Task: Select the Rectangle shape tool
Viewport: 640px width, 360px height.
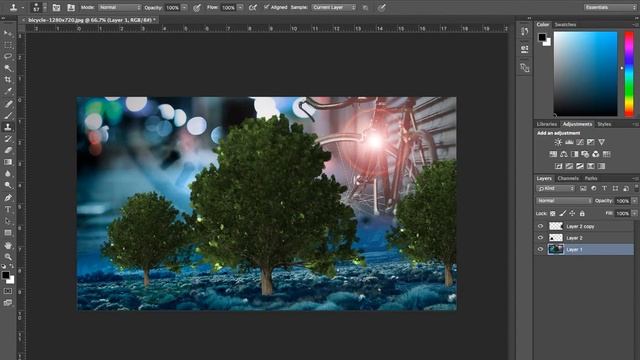Action: [x=8, y=233]
